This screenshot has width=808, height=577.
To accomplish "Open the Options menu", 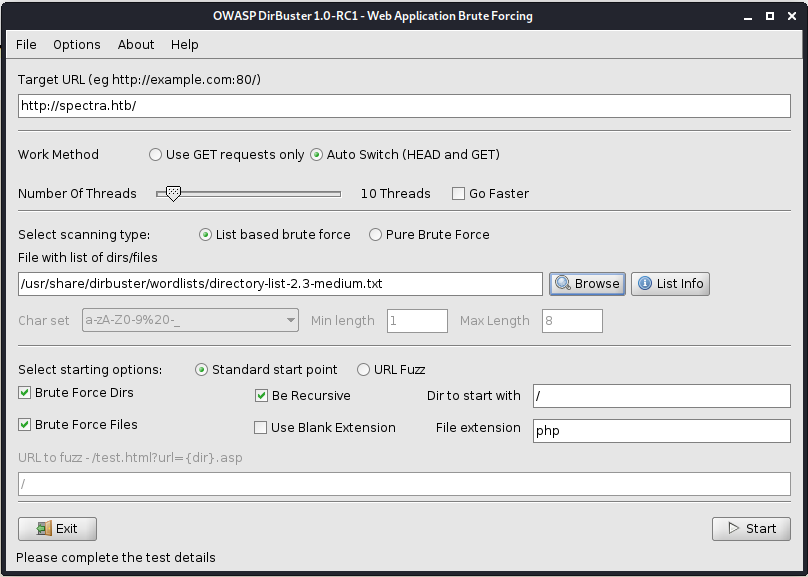I will (x=77, y=45).
